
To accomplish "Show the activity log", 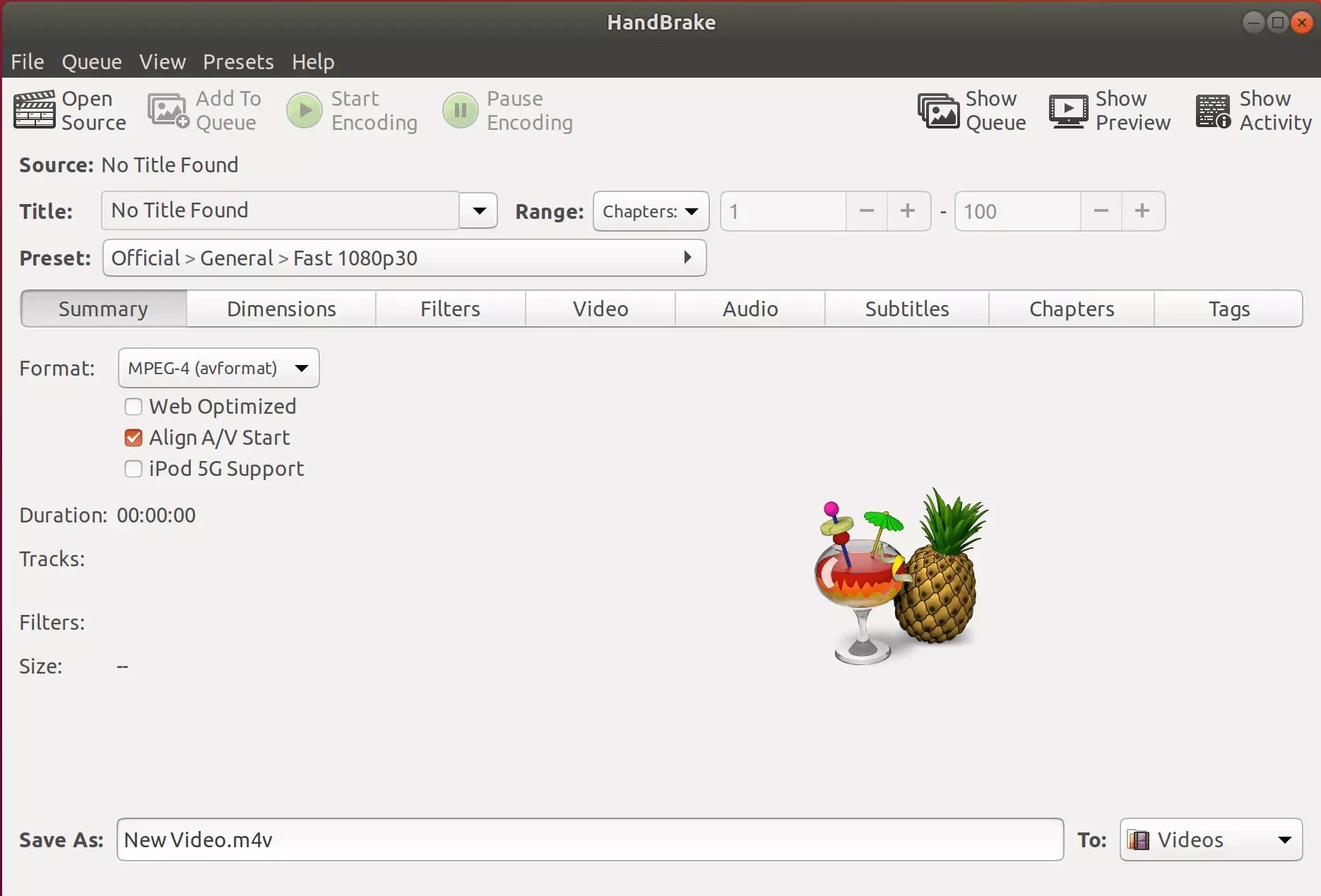I will 1252,110.
